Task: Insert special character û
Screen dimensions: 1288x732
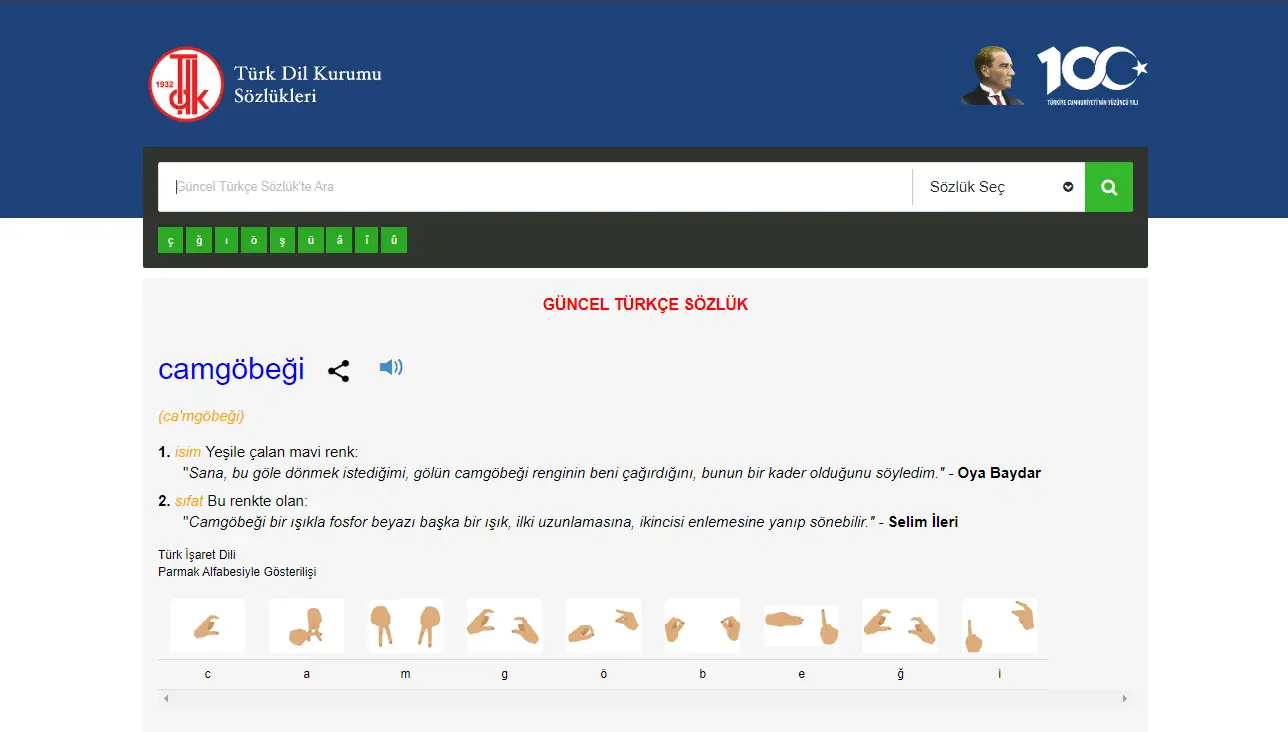Action: [394, 240]
